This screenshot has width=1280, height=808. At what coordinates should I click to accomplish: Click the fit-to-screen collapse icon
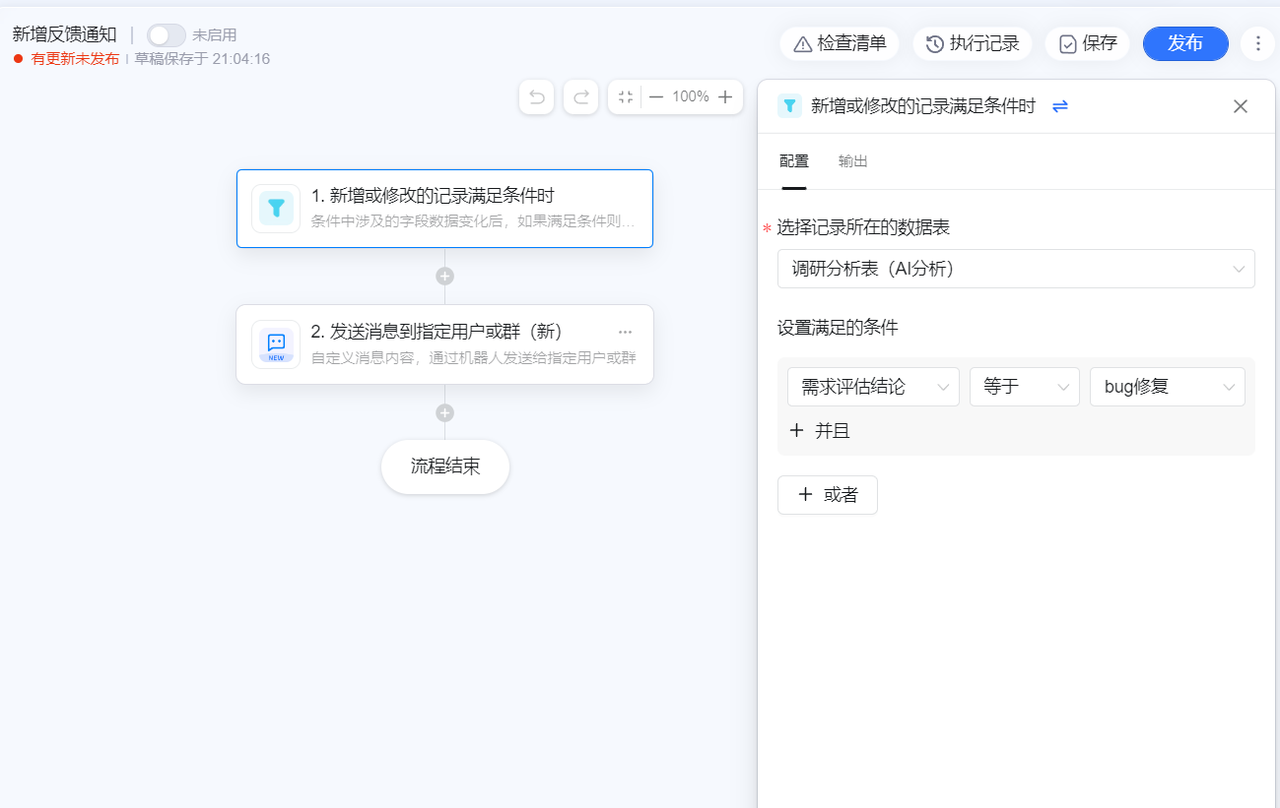click(626, 97)
